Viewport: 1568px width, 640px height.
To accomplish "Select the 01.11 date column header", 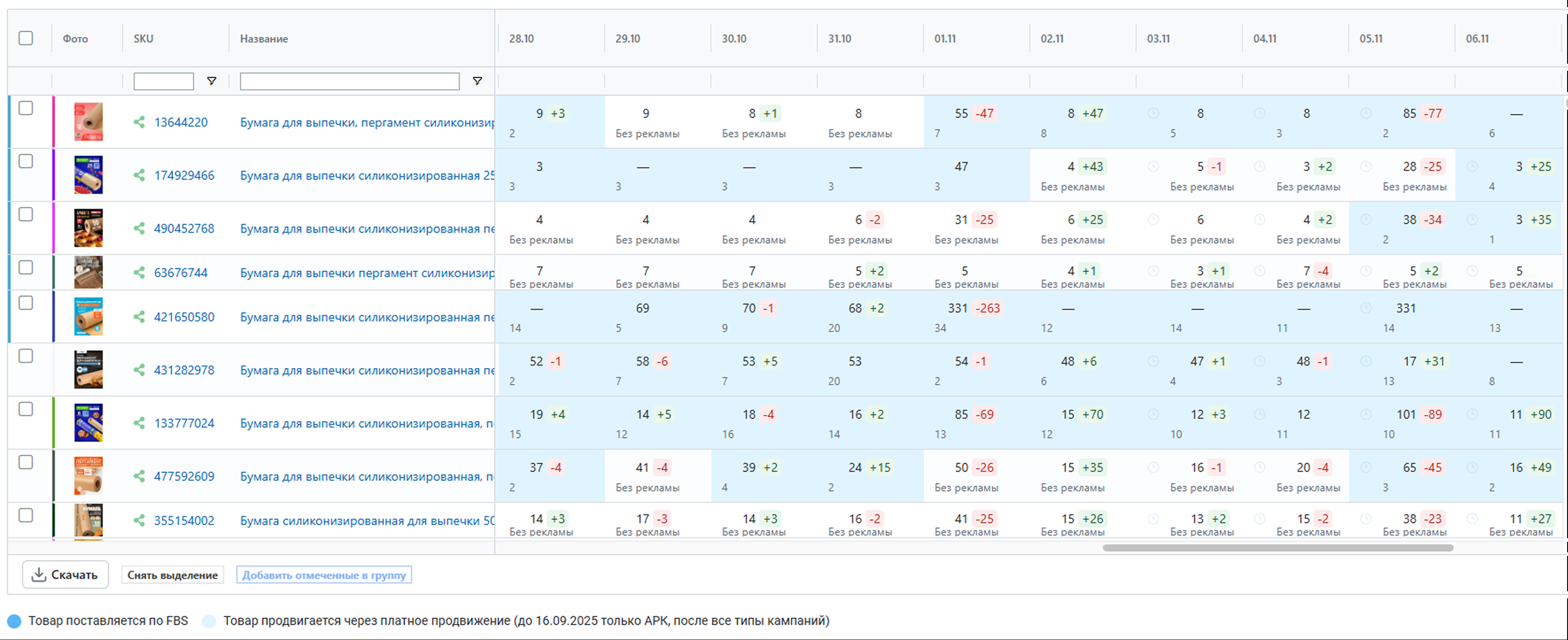I will (x=945, y=39).
